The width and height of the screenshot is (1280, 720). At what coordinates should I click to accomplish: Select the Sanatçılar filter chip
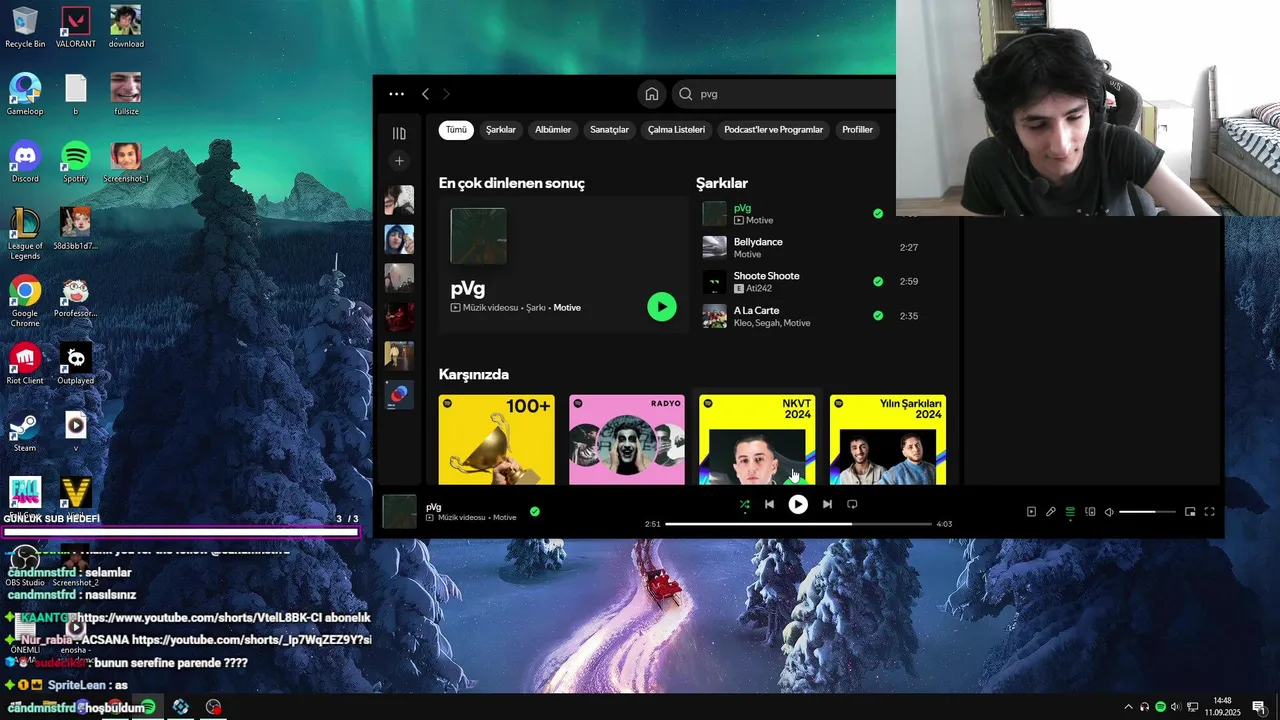(x=609, y=130)
